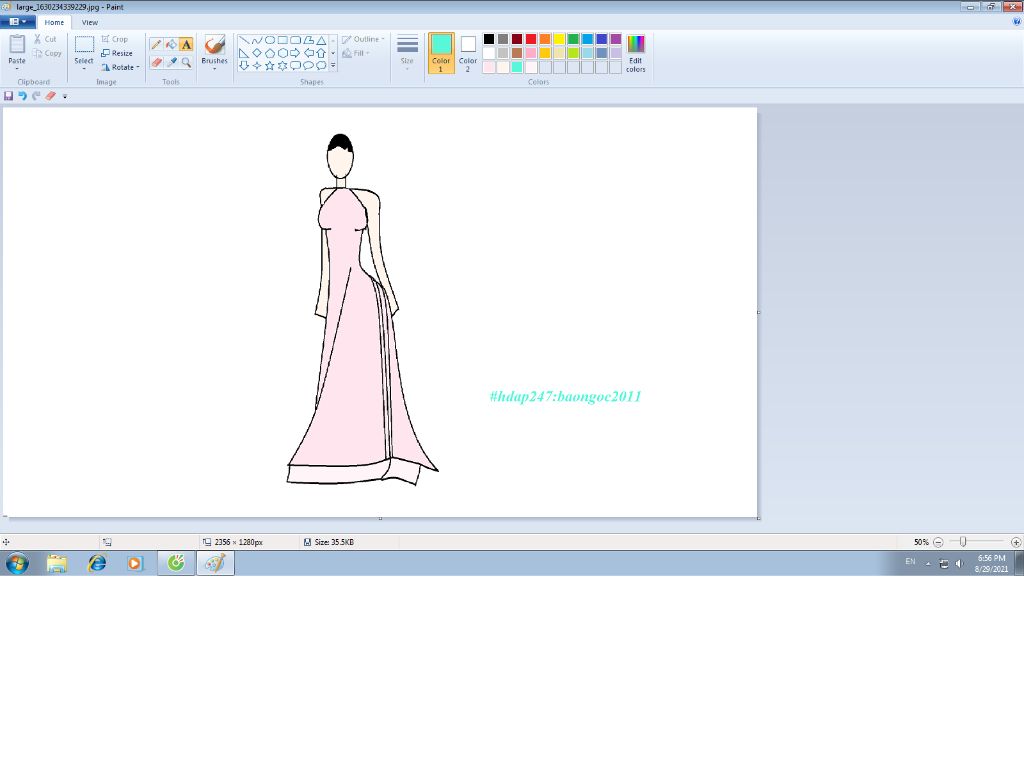
Task: Click the Brushes tool icon
Action: (x=214, y=45)
